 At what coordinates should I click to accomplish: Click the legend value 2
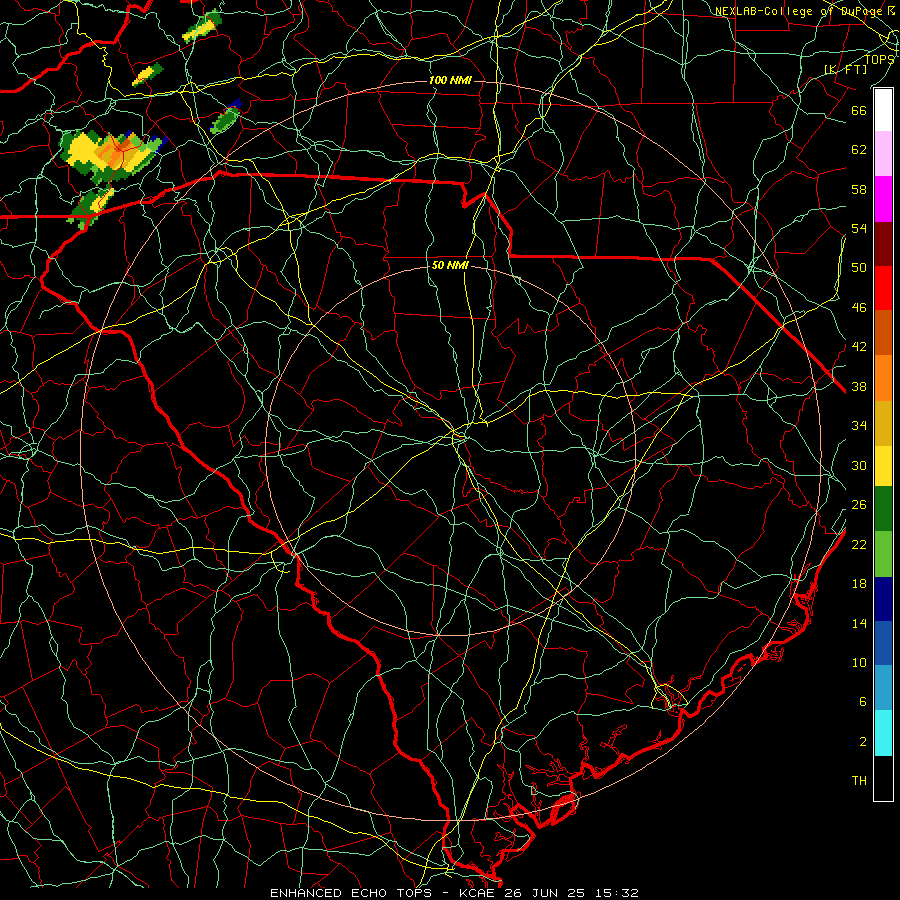[x=863, y=742]
